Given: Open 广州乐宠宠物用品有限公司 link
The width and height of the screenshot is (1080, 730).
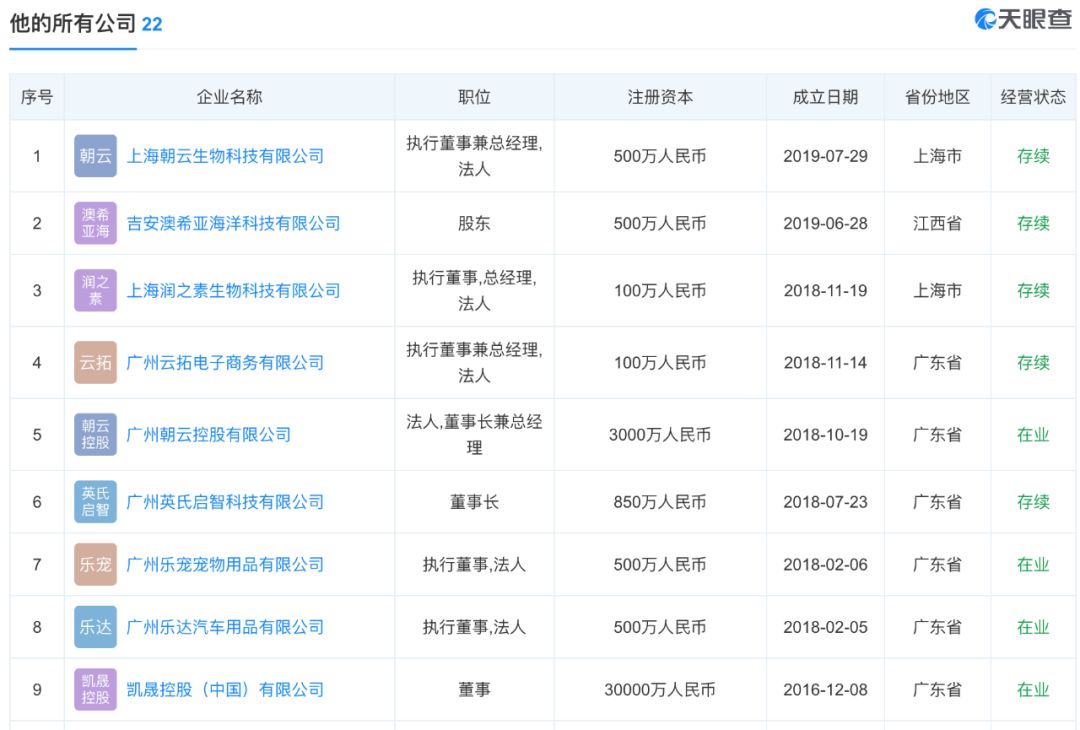Looking at the screenshot, I should tap(225, 565).
